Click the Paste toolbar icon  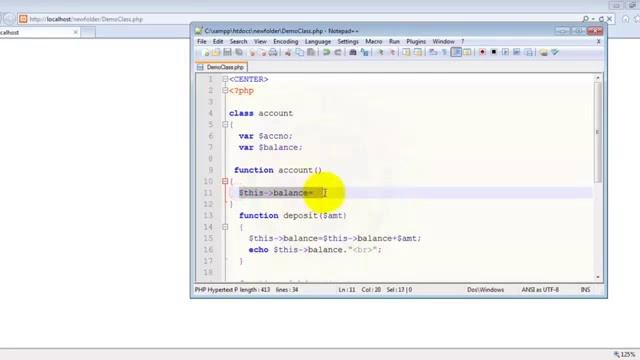(311, 52)
